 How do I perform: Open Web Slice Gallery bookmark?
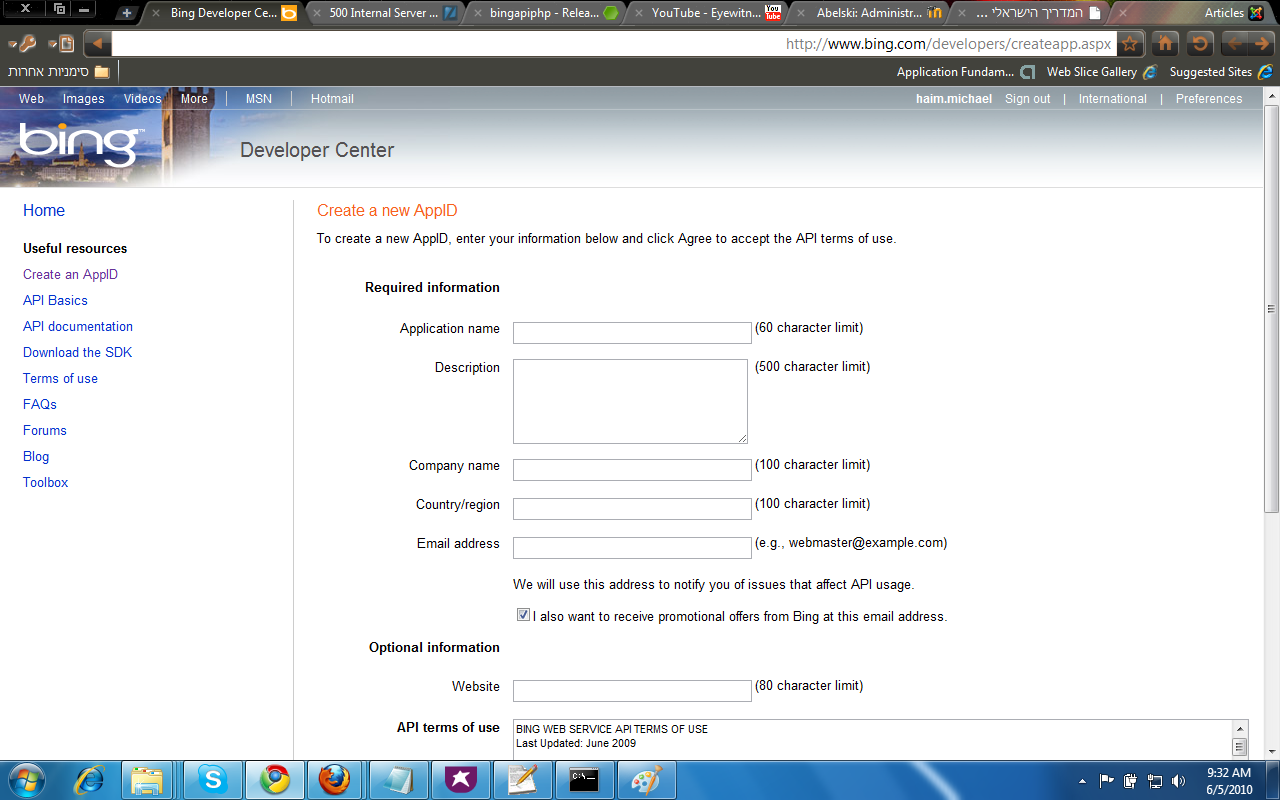click(1102, 72)
